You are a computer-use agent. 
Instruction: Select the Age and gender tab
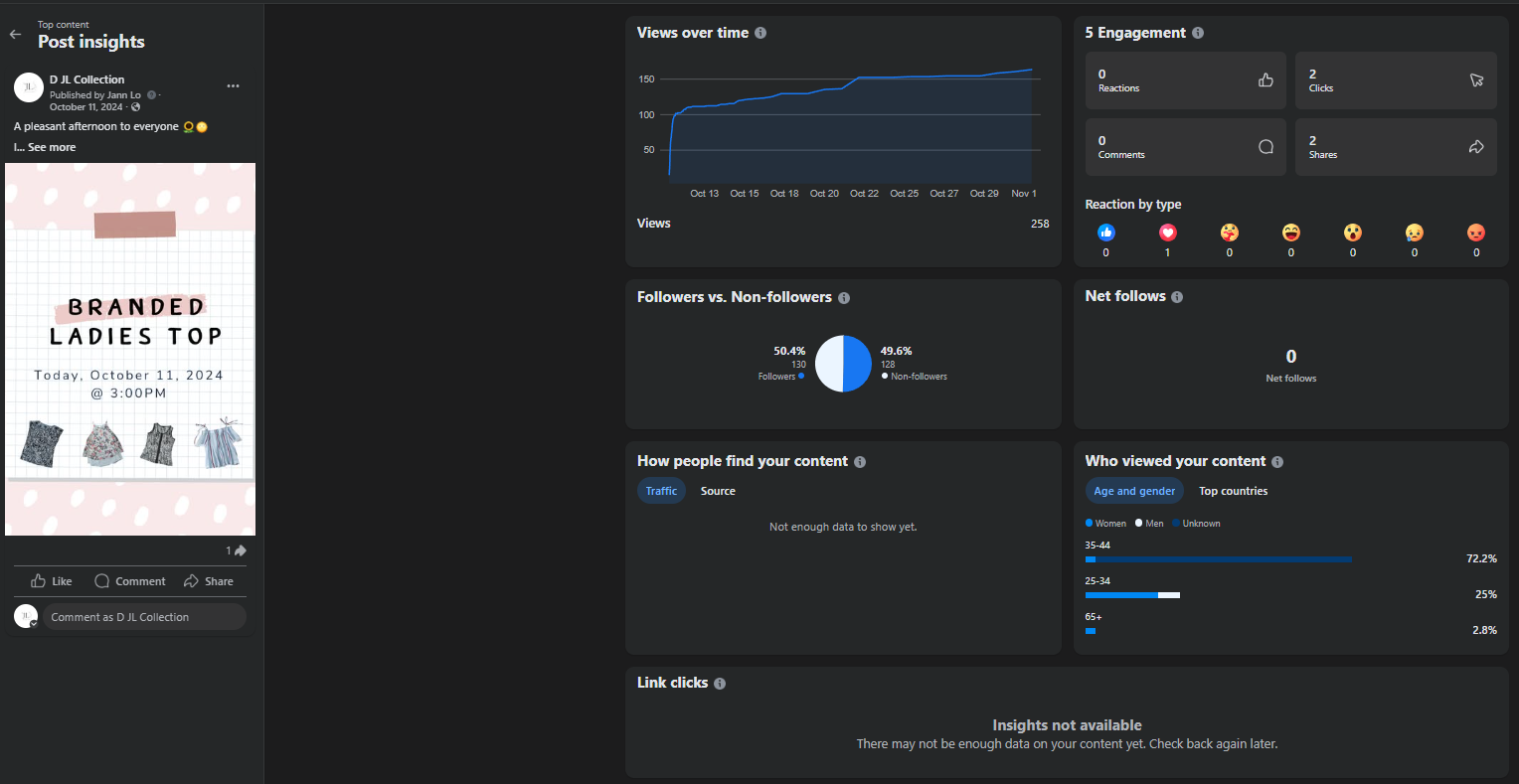click(x=1134, y=491)
